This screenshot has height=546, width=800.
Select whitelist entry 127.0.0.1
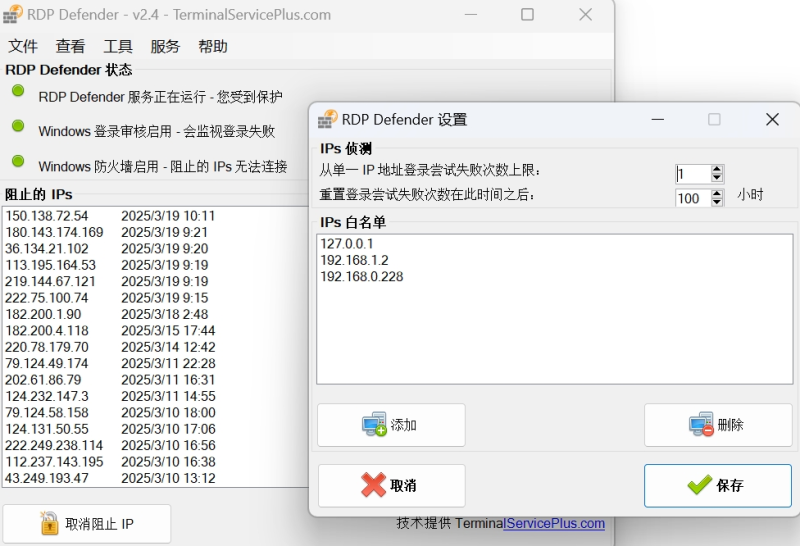346,244
